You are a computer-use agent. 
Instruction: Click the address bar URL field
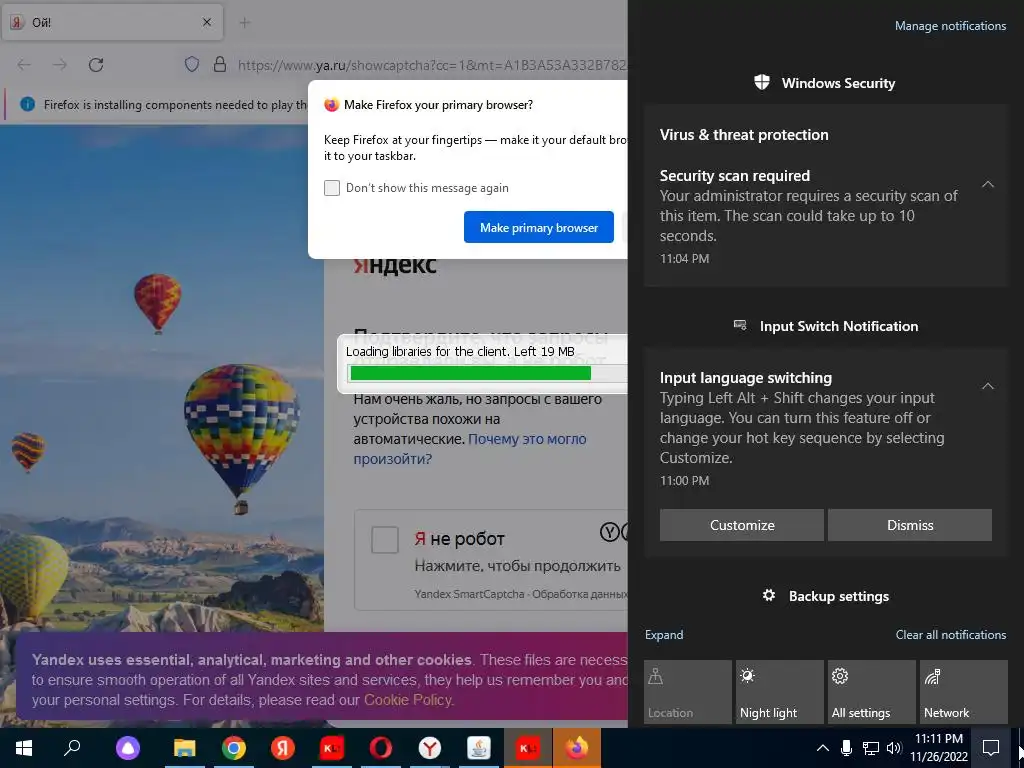[x=431, y=65]
